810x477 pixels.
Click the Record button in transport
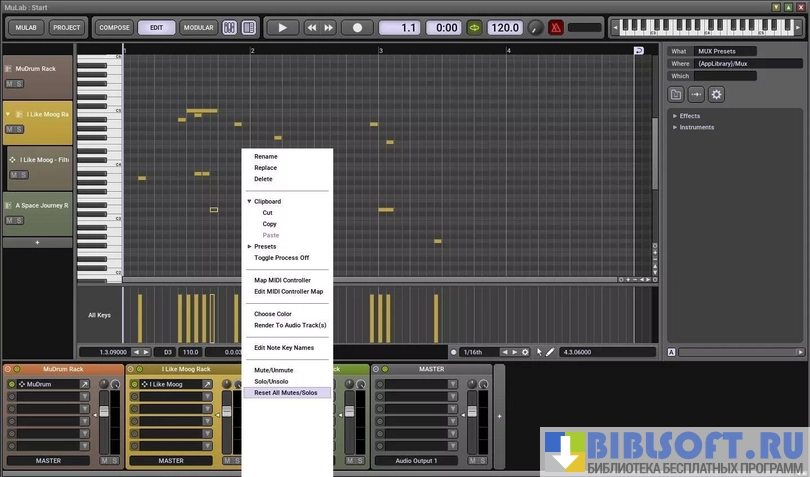tap(357, 27)
